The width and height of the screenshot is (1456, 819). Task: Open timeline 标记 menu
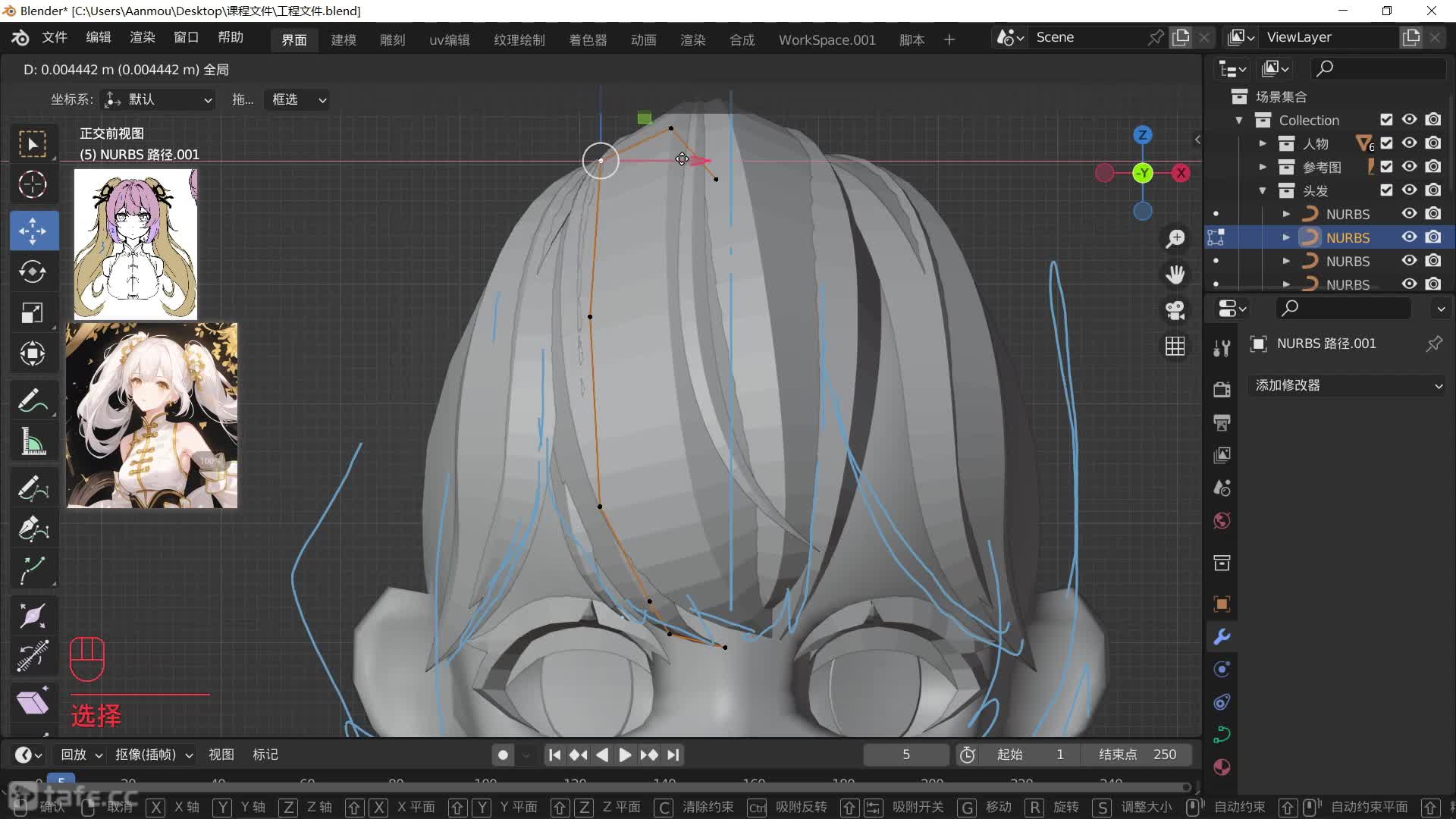coord(265,755)
